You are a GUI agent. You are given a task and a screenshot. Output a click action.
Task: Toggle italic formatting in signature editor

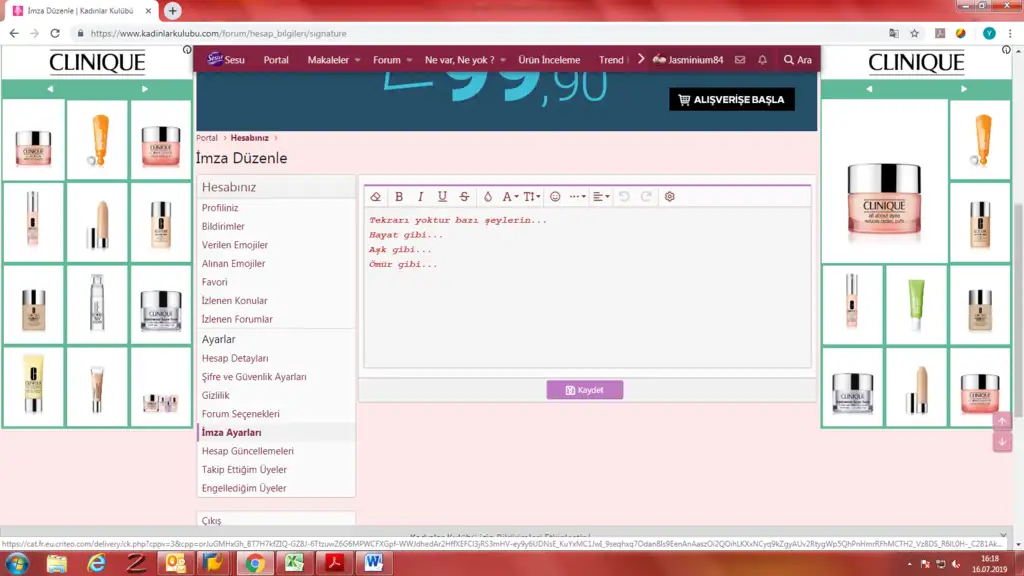pyautogui.click(x=420, y=197)
